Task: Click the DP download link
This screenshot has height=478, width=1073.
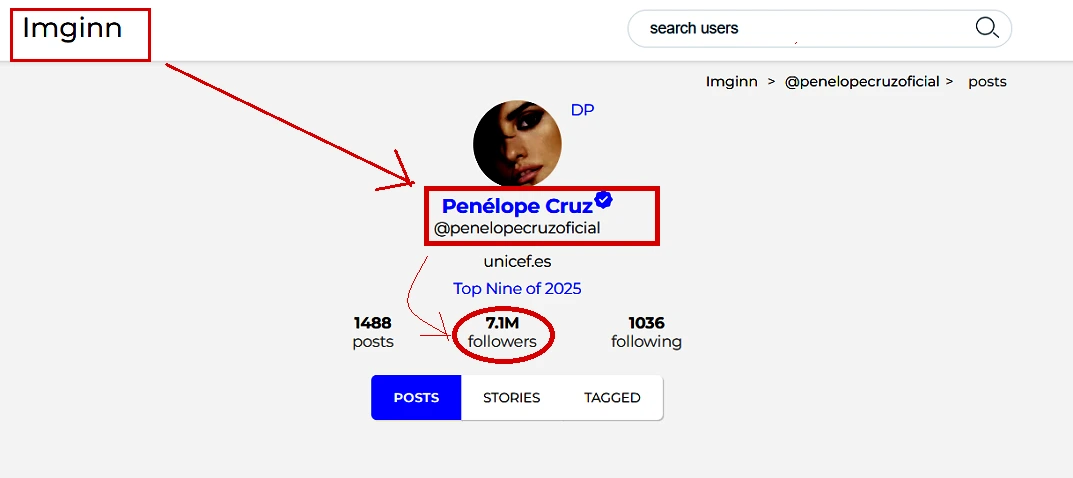Action: click(x=582, y=110)
